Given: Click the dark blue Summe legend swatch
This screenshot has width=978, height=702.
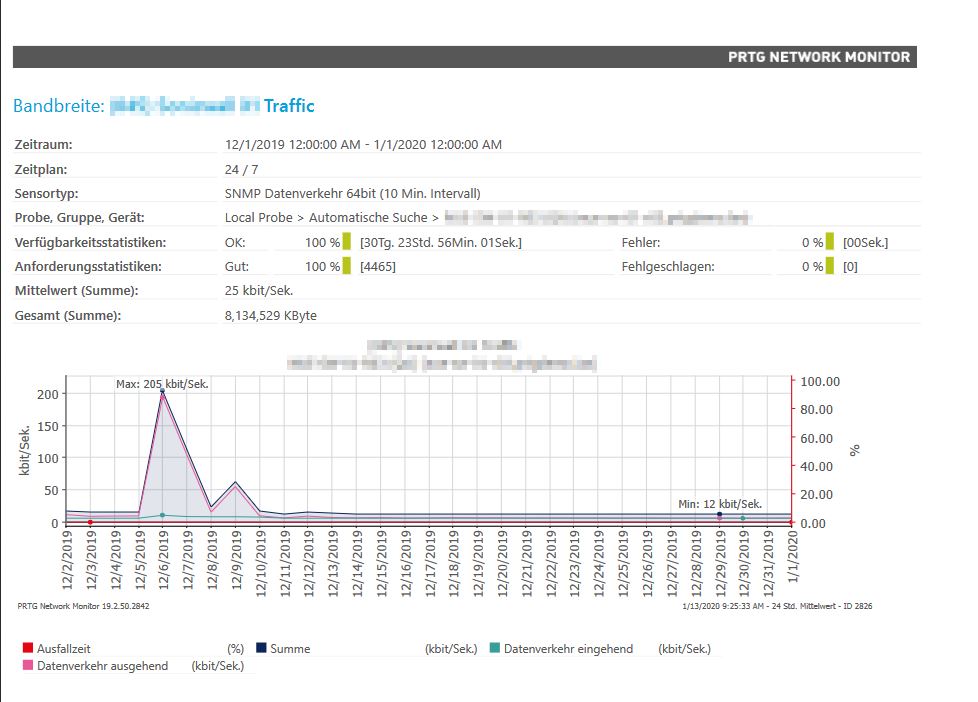Looking at the screenshot, I should click(x=262, y=649).
